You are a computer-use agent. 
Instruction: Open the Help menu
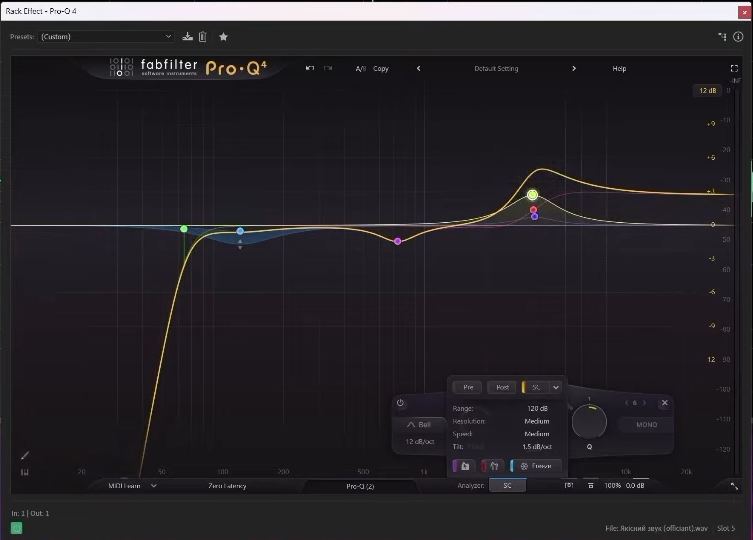pos(619,68)
